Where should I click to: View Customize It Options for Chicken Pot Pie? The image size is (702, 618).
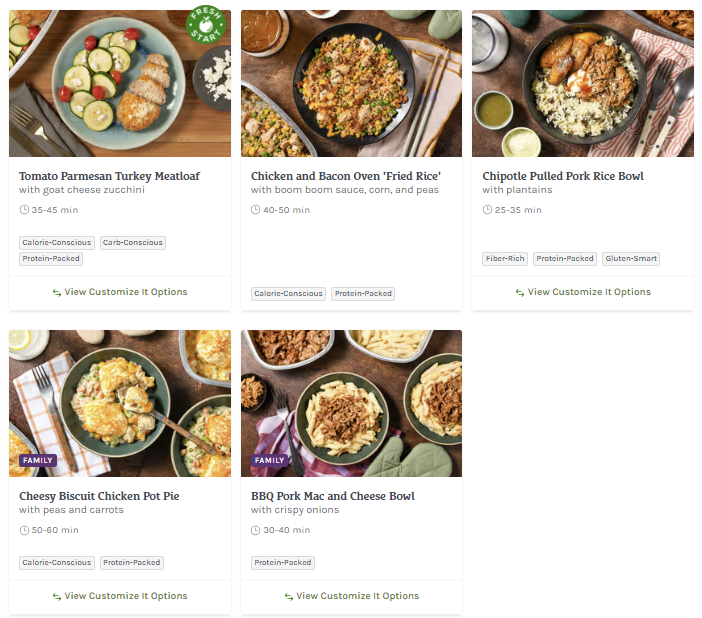click(120, 596)
